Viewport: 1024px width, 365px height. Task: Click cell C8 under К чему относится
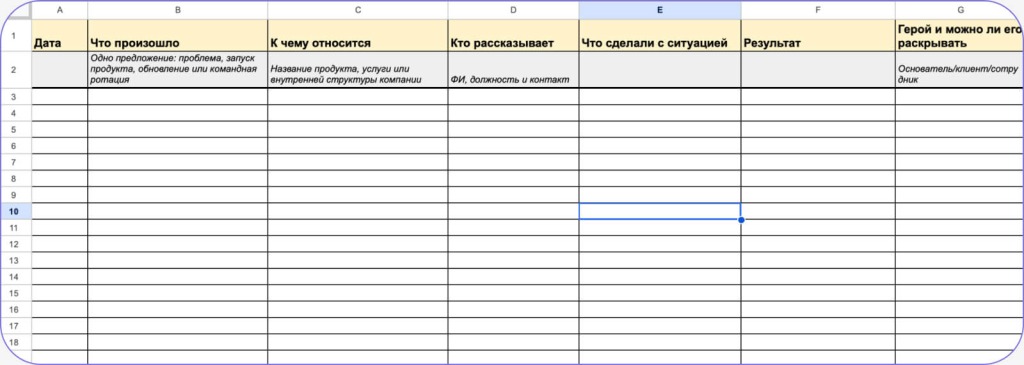(x=358, y=178)
